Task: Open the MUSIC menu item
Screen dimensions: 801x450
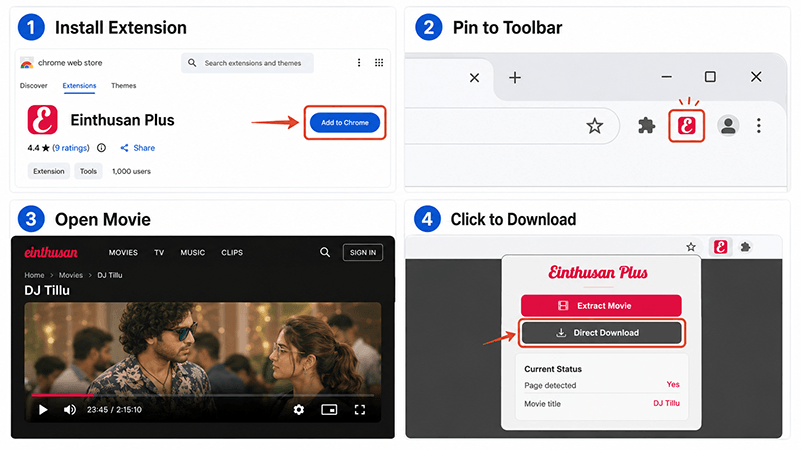Action: [x=193, y=252]
